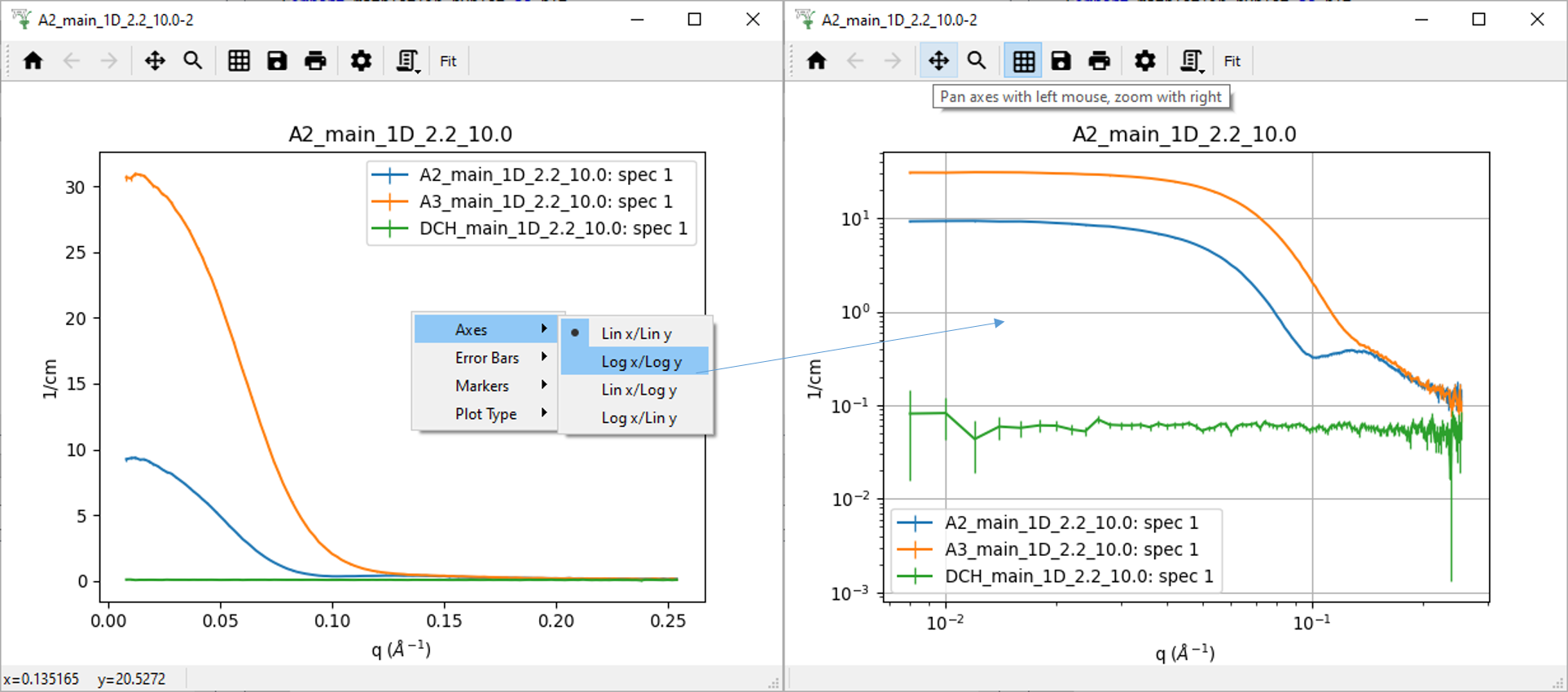Open settings gear in left window toolbar
The image size is (1568, 692).
(x=361, y=61)
